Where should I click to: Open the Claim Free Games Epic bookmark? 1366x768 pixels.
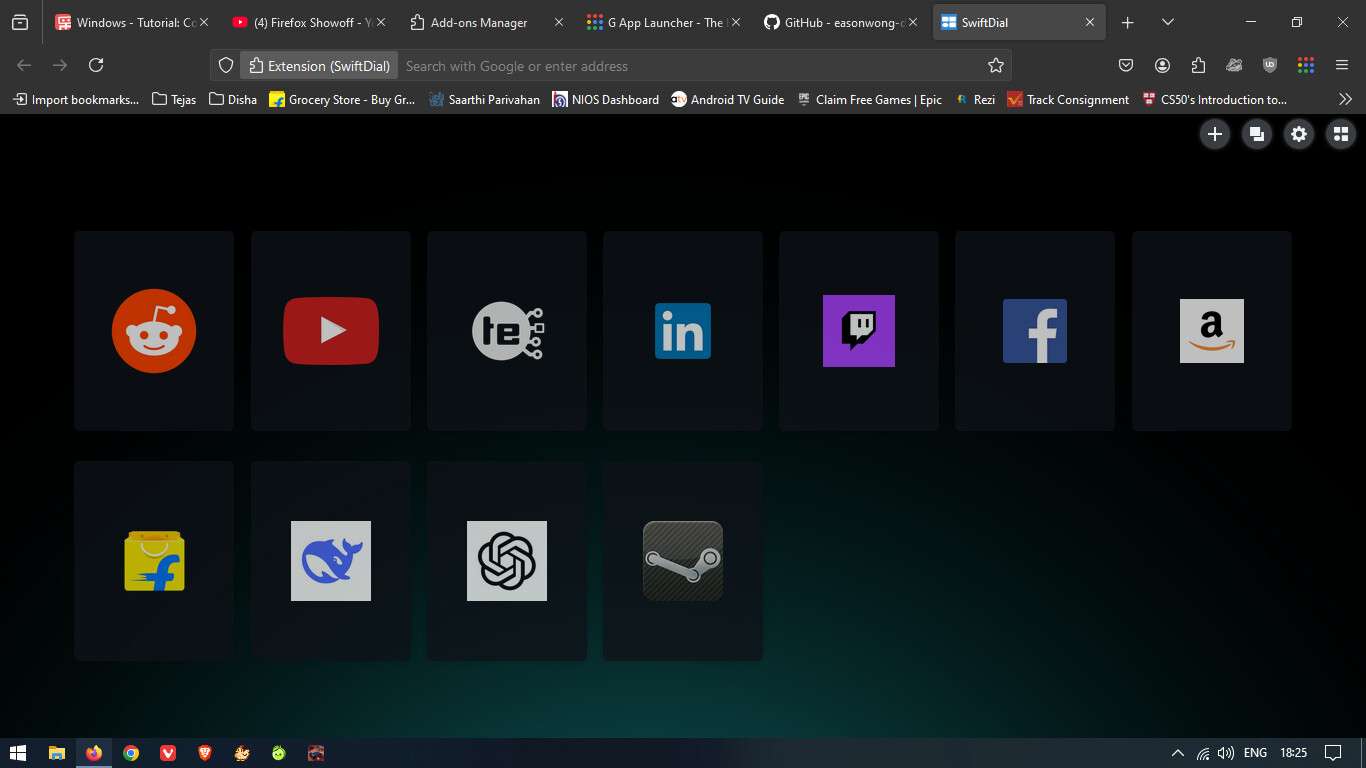[869, 99]
